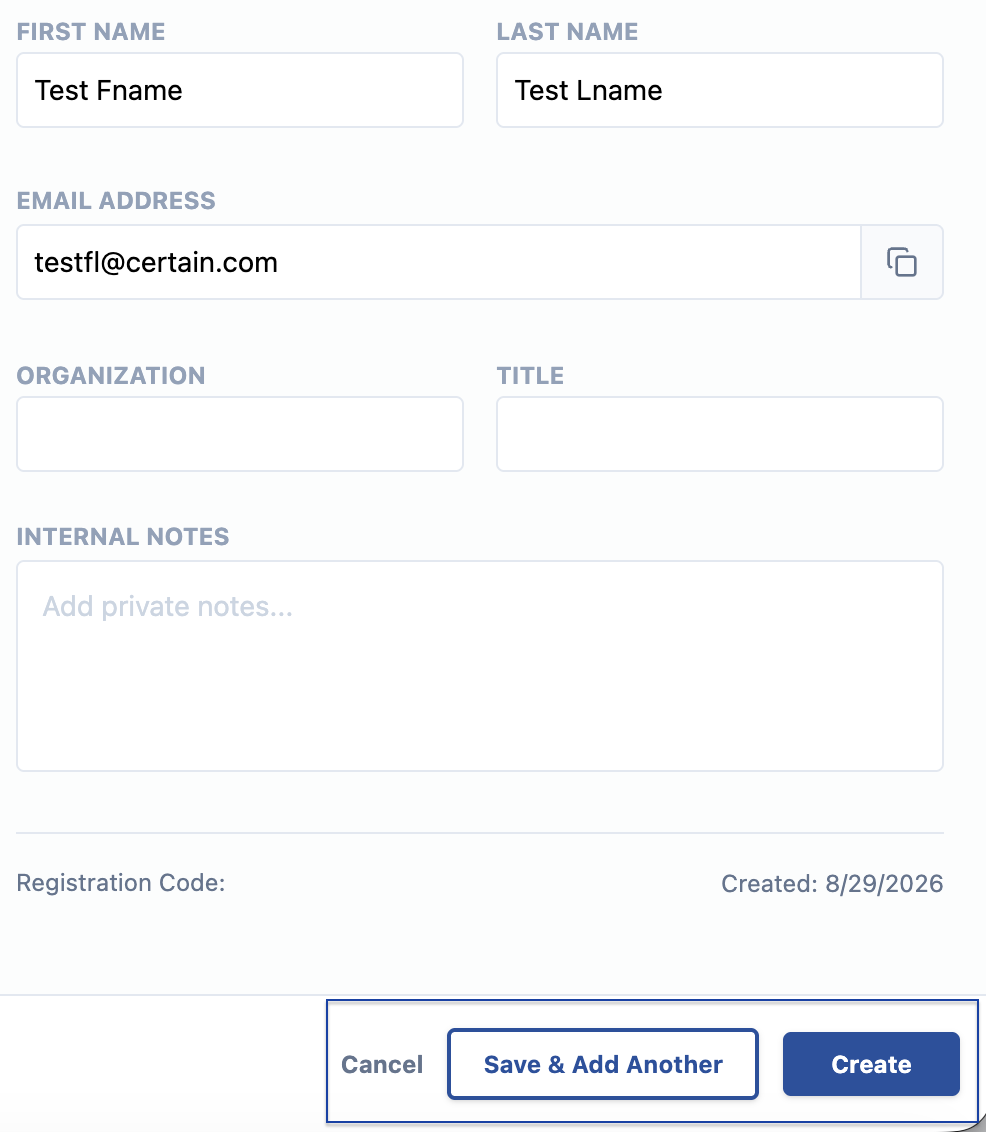Click the Create button

(x=871, y=1064)
